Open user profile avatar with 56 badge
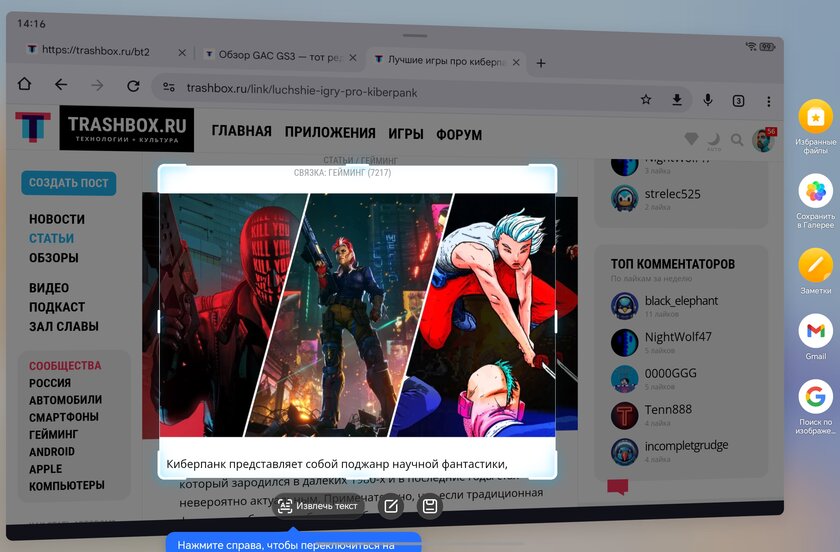The height and width of the screenshot is (552, 840). click(x=764, y=140)
